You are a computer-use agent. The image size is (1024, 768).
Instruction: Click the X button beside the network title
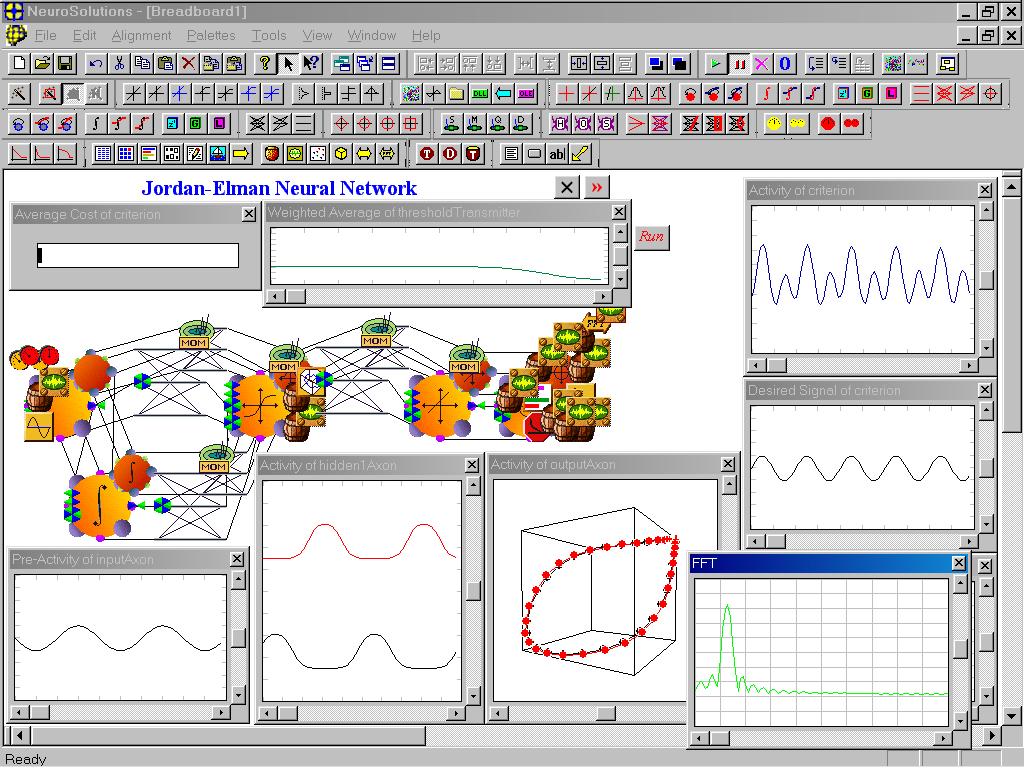(x=567, y=188)
